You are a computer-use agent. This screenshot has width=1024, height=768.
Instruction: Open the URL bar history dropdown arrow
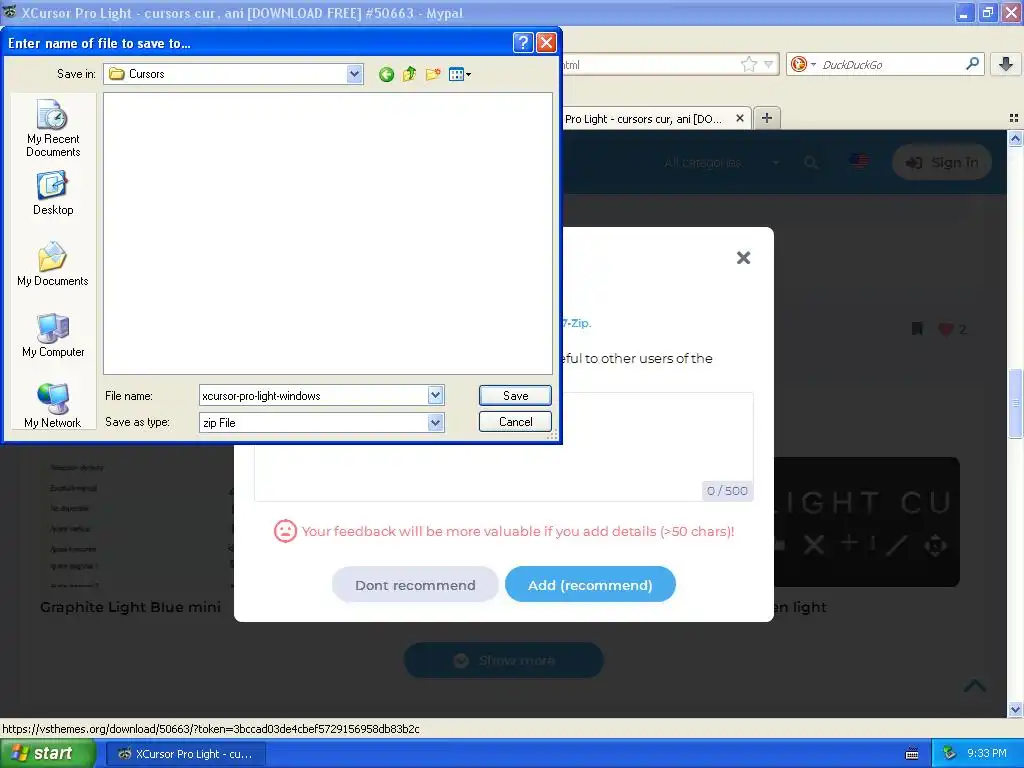[769, 64]
